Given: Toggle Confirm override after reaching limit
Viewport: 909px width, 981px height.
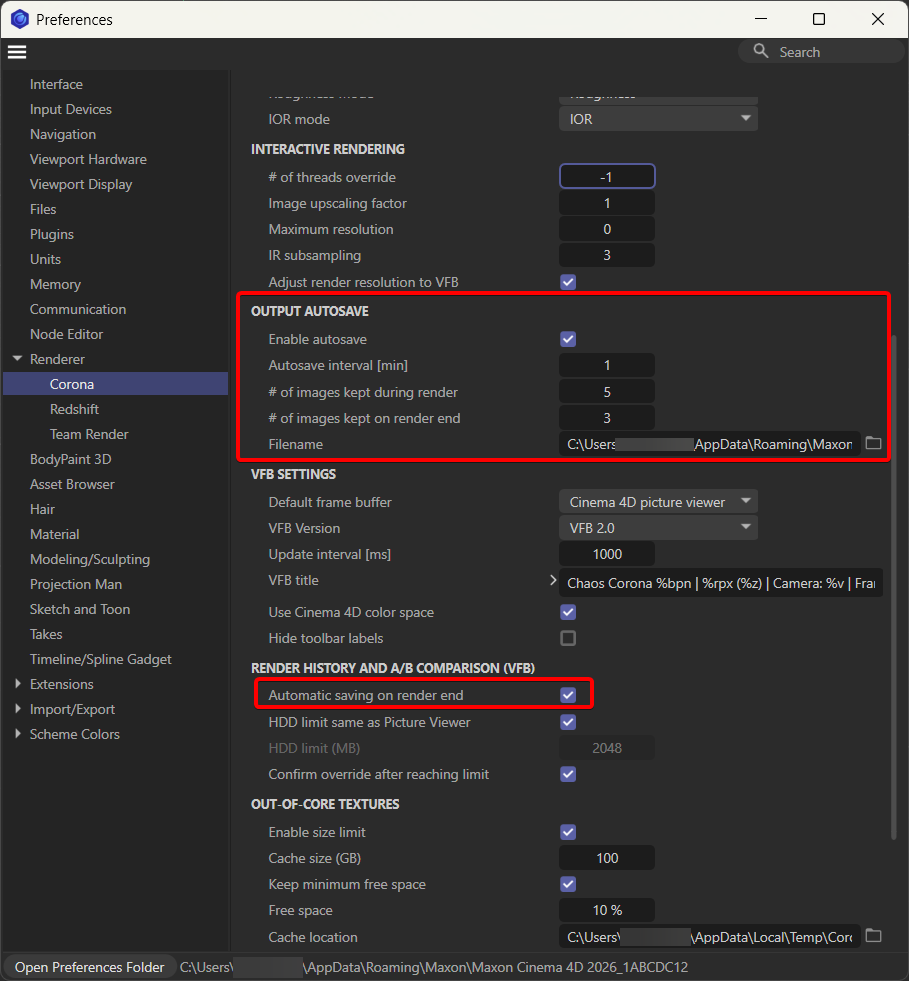Looking at the screenshot, I should (x=568, y=774).
